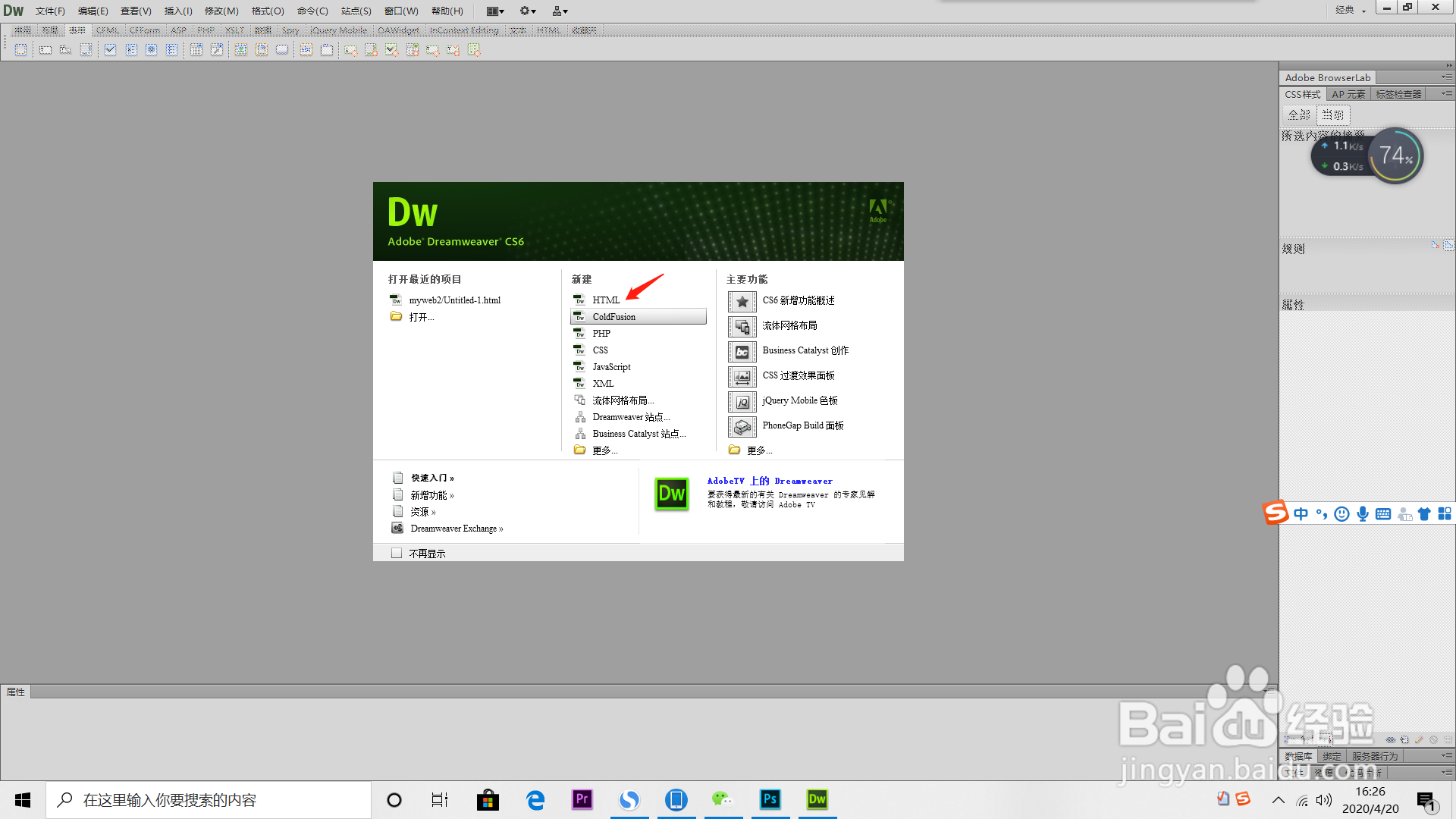Insert a File Field control
This screenshot has width=1456, height=819.
click(x=262, y=50)
